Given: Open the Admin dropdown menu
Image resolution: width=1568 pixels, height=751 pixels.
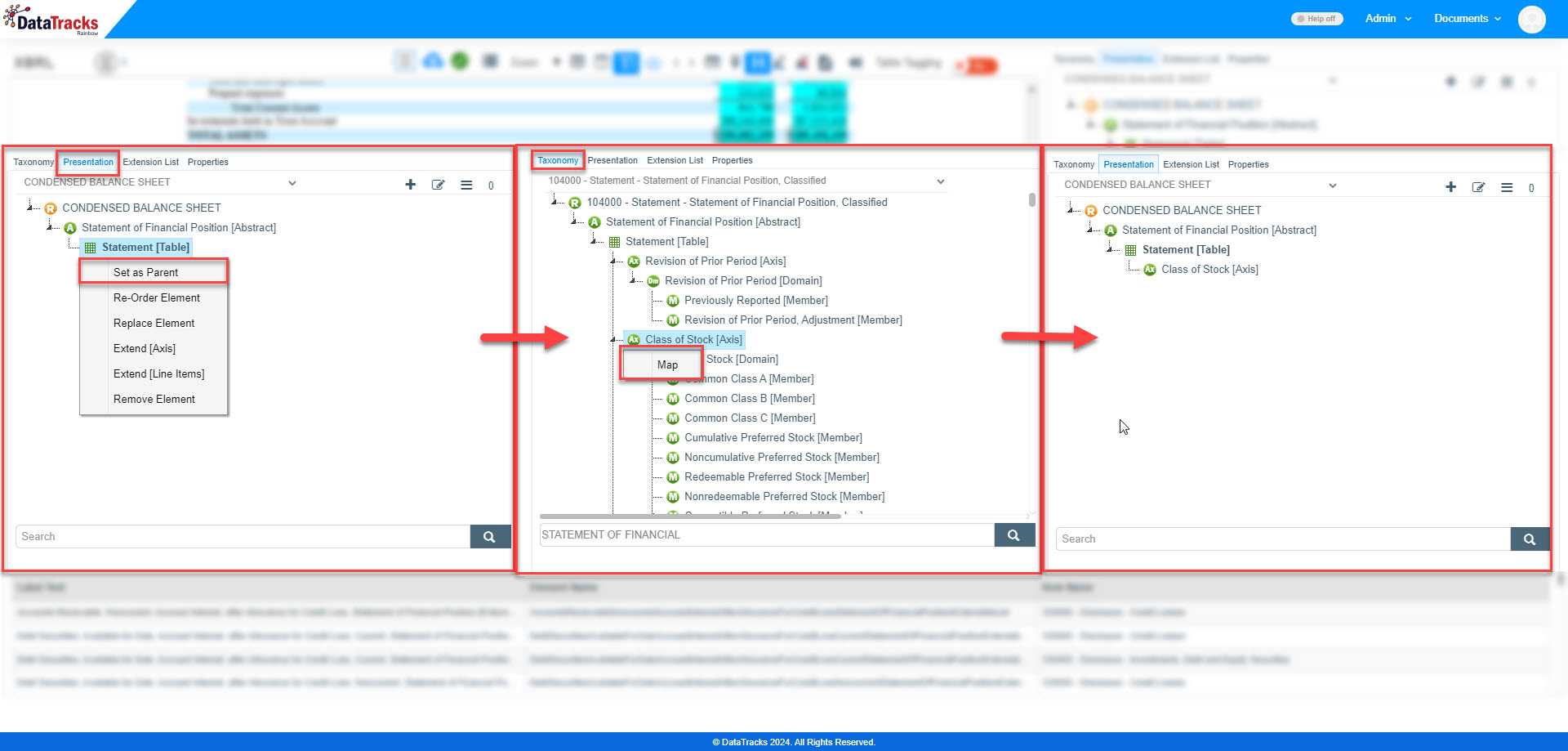Looking at the screenshot, I should tap(1388, 18).
